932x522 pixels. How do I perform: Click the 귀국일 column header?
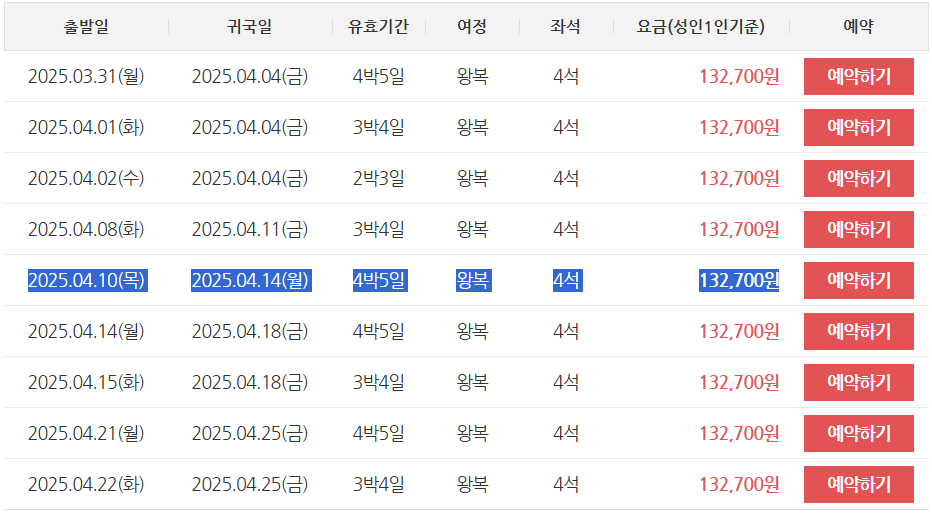[x=250, y=26]
